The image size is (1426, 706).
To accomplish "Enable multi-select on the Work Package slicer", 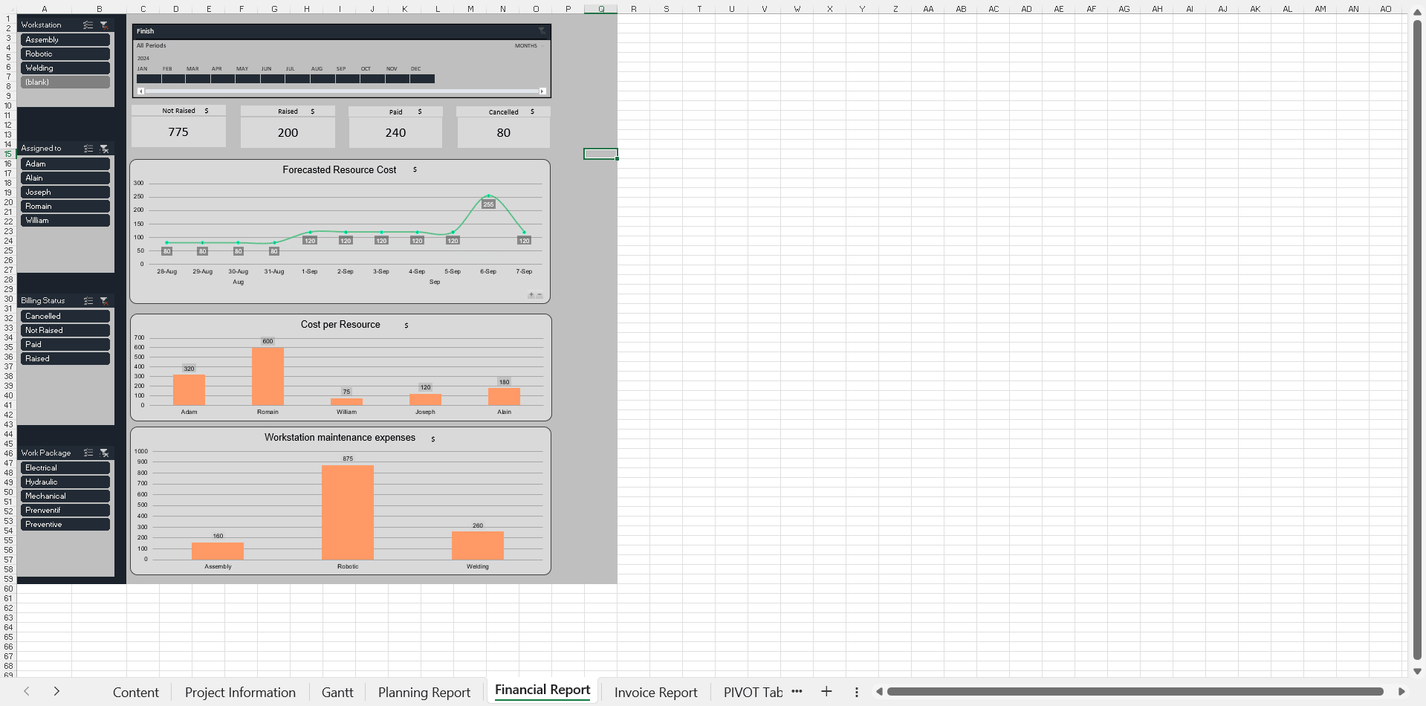I will coord(88,453).
